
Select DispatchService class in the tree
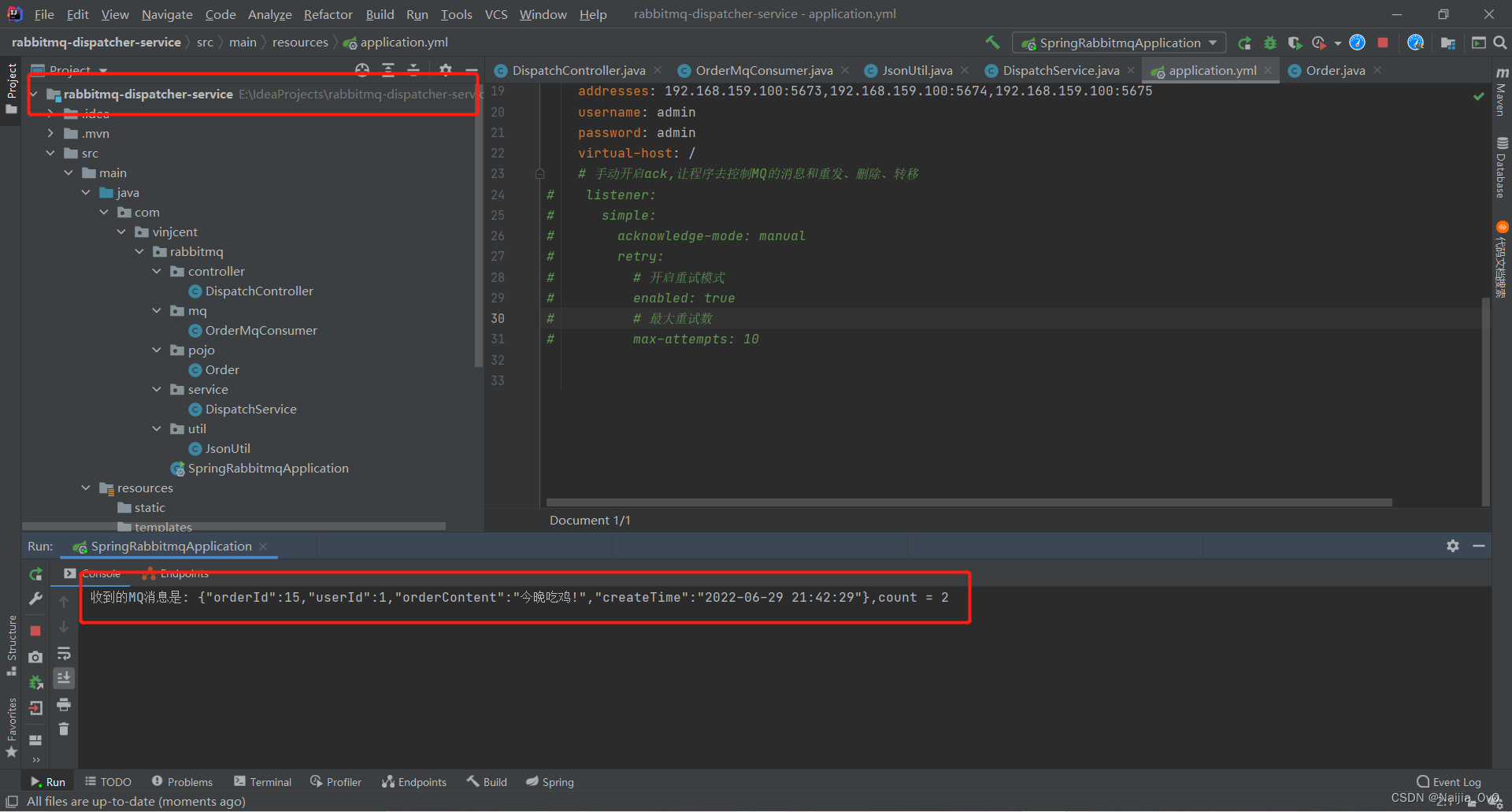tap(250, 409)
